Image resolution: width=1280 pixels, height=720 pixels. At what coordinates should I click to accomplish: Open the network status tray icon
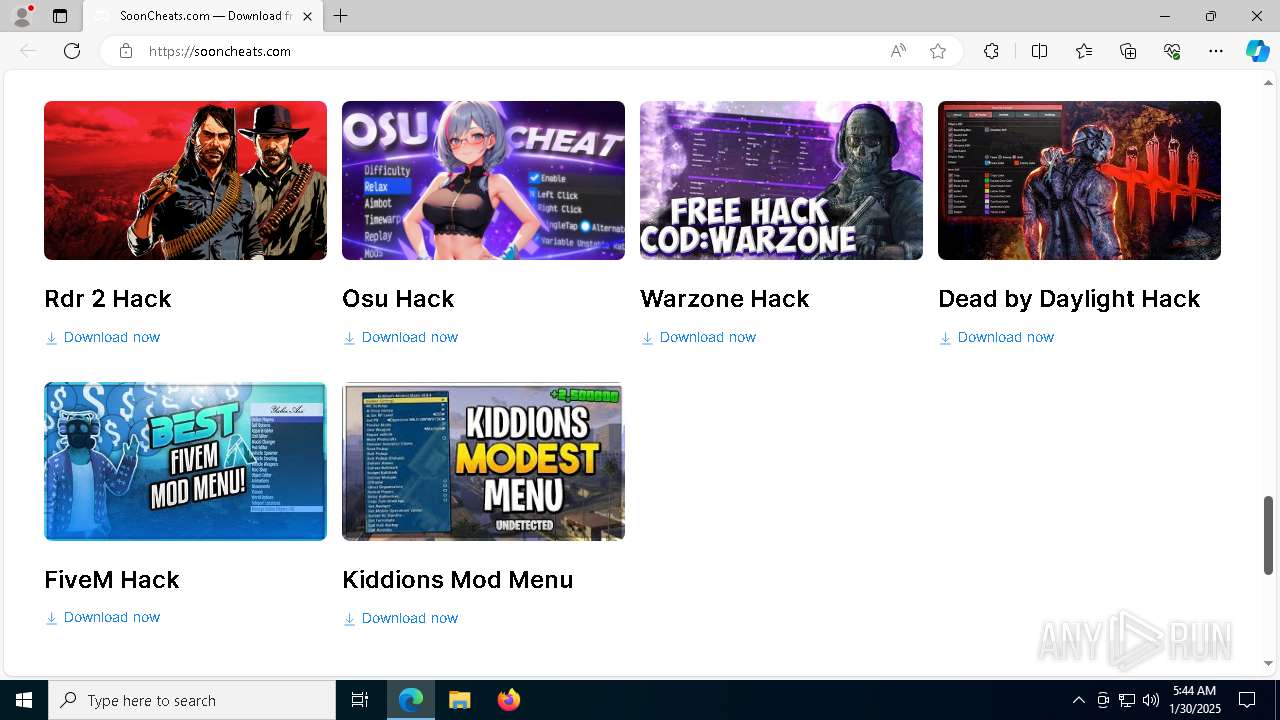pyautogui.click(x=1127, y=700)
